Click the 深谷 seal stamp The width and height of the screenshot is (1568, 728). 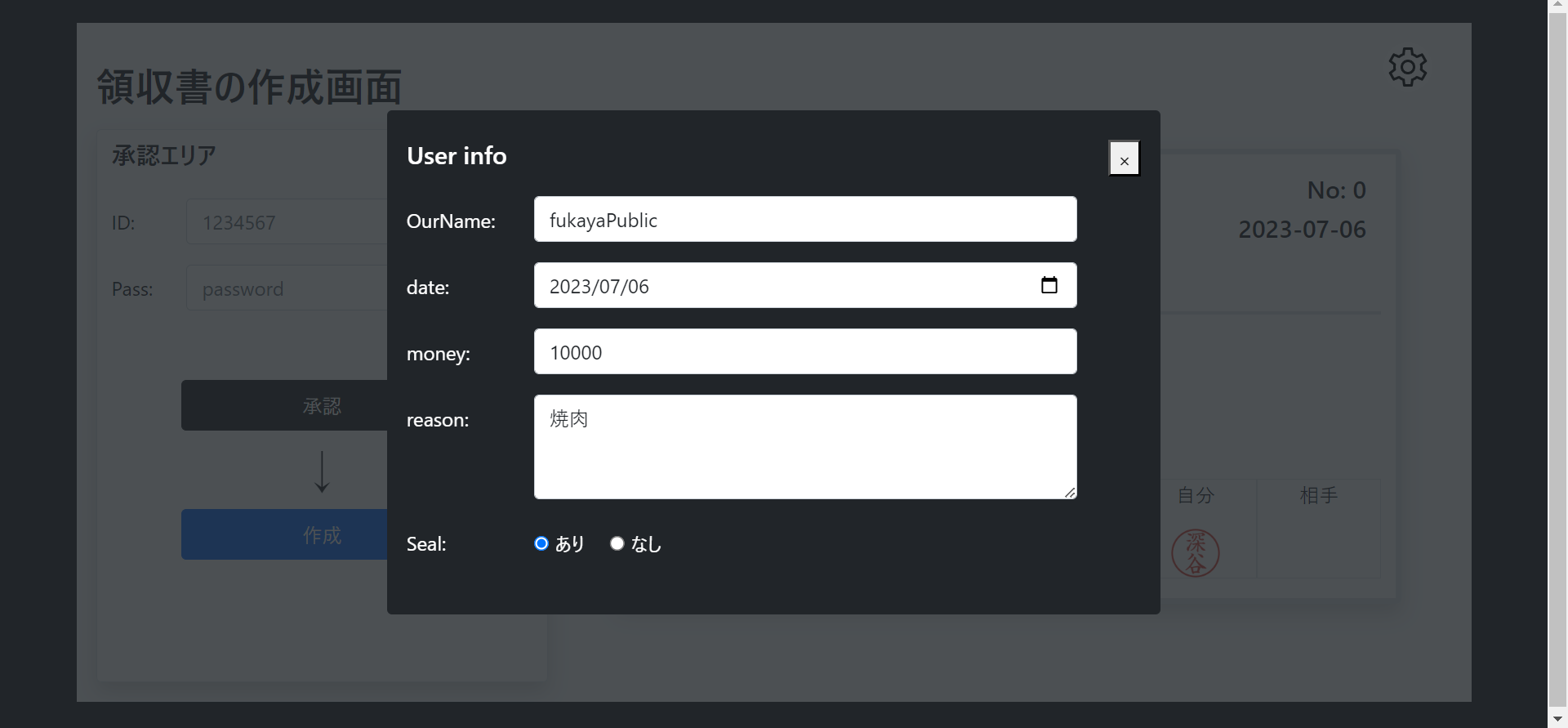(1196, 553)
